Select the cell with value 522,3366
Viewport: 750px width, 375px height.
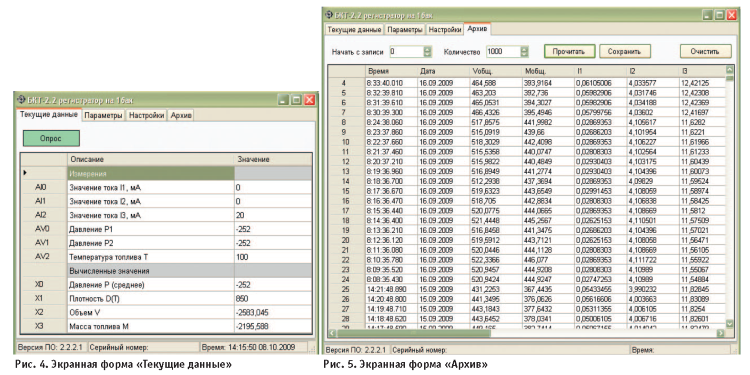(x=496, y=259)
